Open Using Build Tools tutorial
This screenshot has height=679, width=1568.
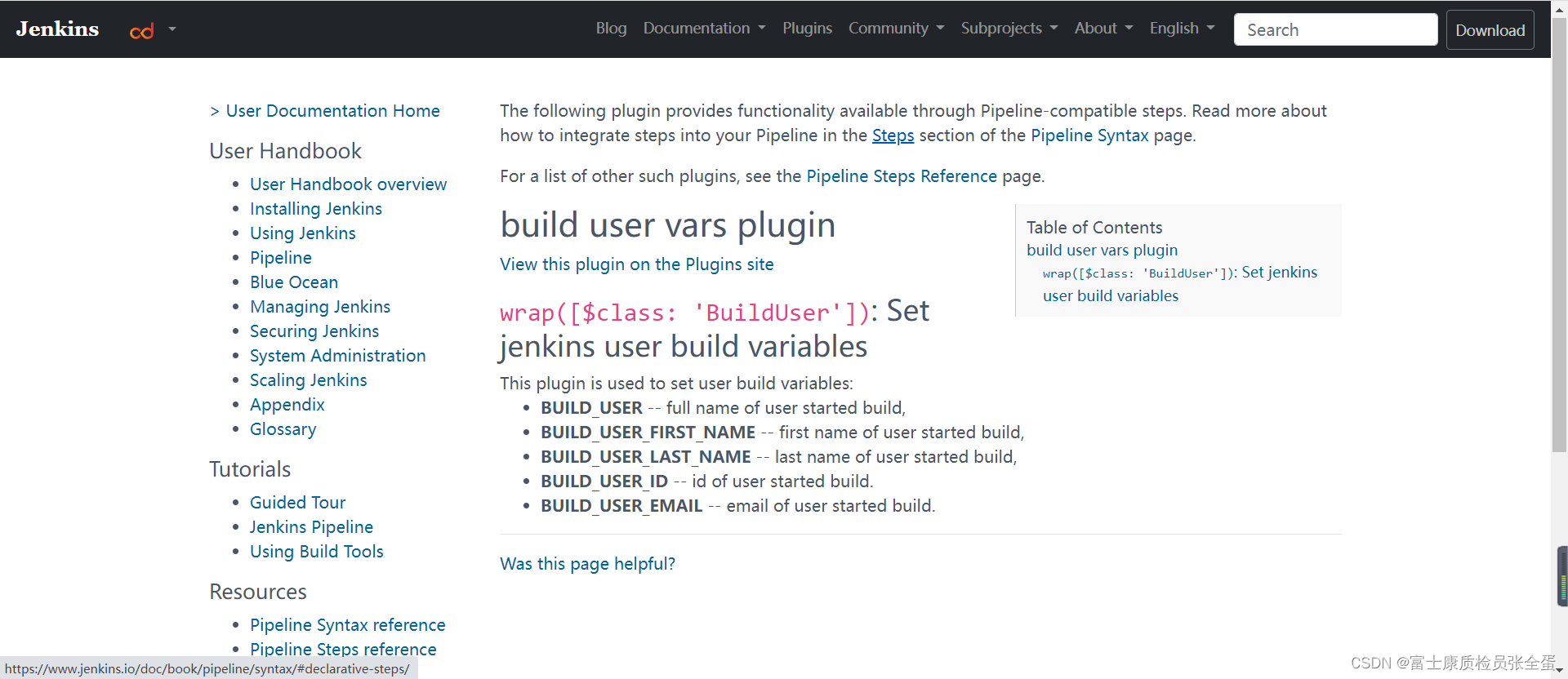[x=317, y=552]
